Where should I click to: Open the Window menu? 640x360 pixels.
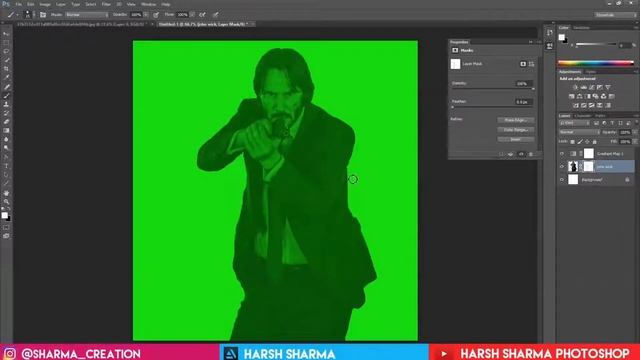point(148,4)
